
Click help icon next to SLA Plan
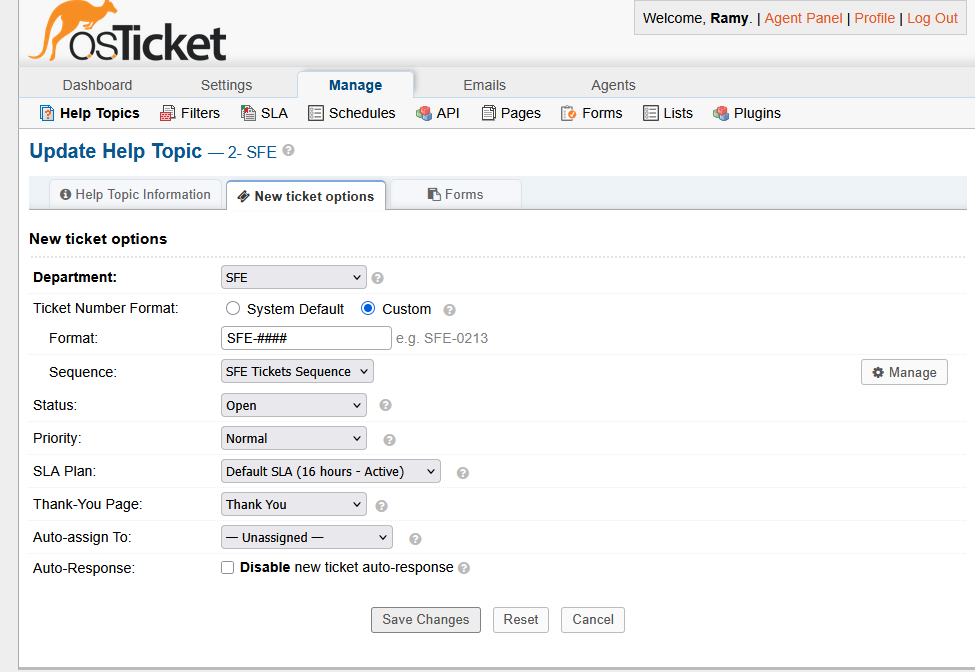pos(463,472)
